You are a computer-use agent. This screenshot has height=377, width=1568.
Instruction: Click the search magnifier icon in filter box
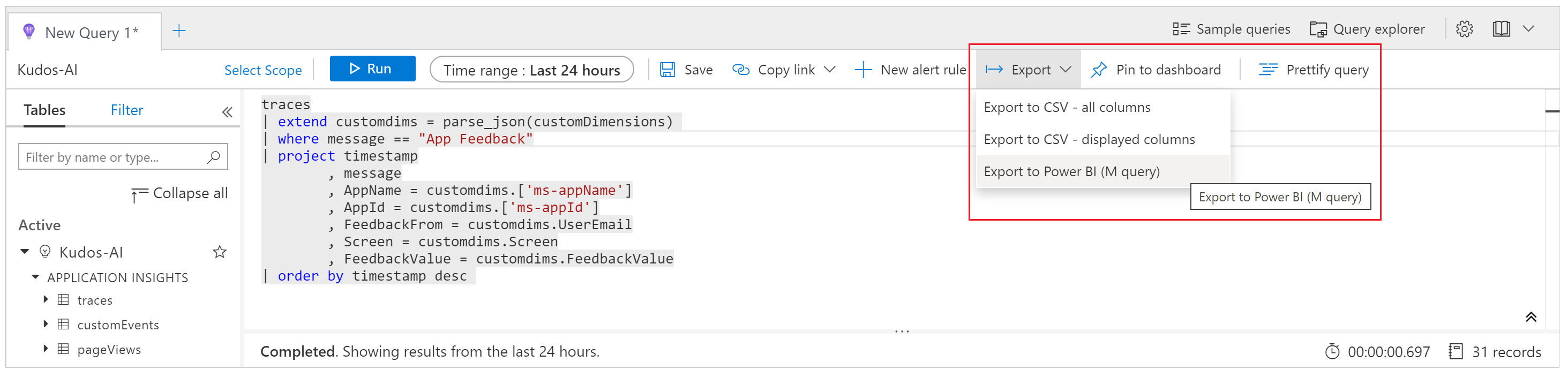[214, 157]
